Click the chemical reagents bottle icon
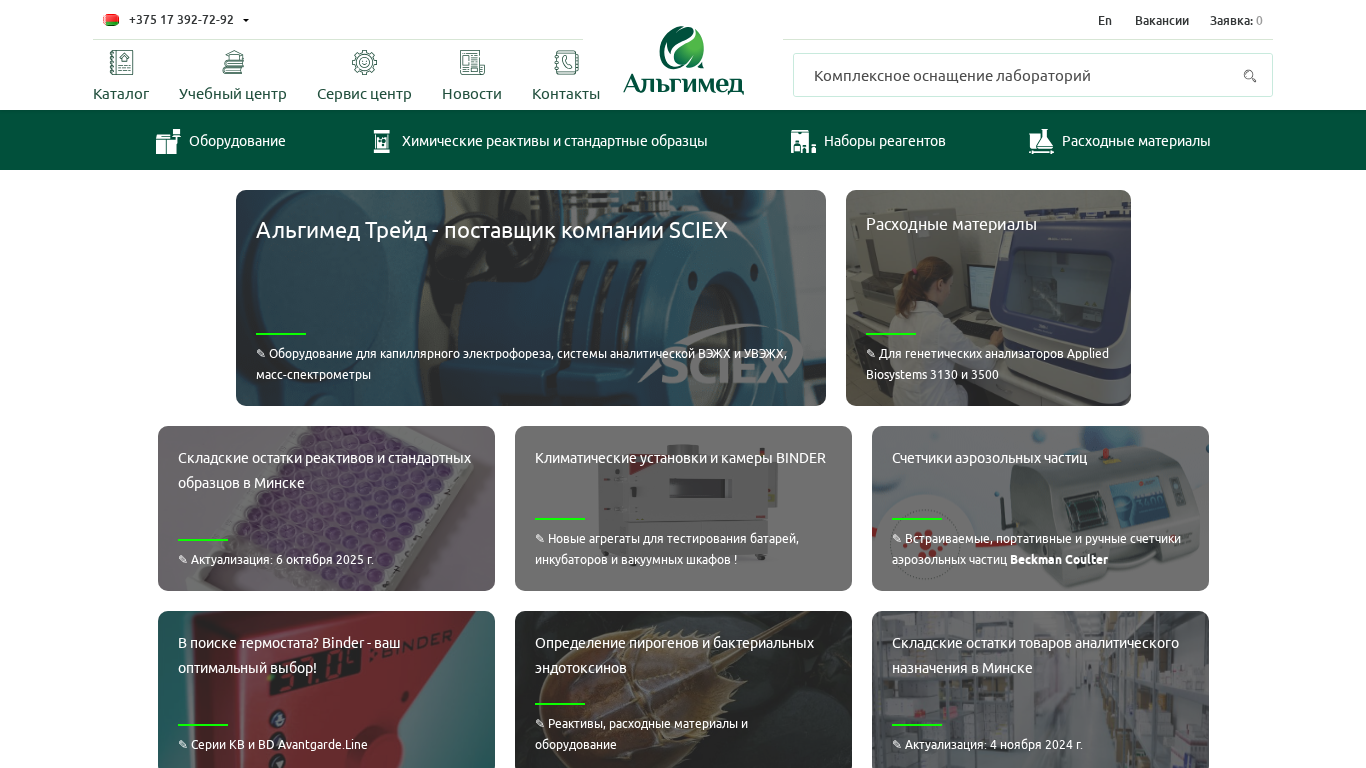This screenshot has width=1366, height=768. tap(381, 141)
